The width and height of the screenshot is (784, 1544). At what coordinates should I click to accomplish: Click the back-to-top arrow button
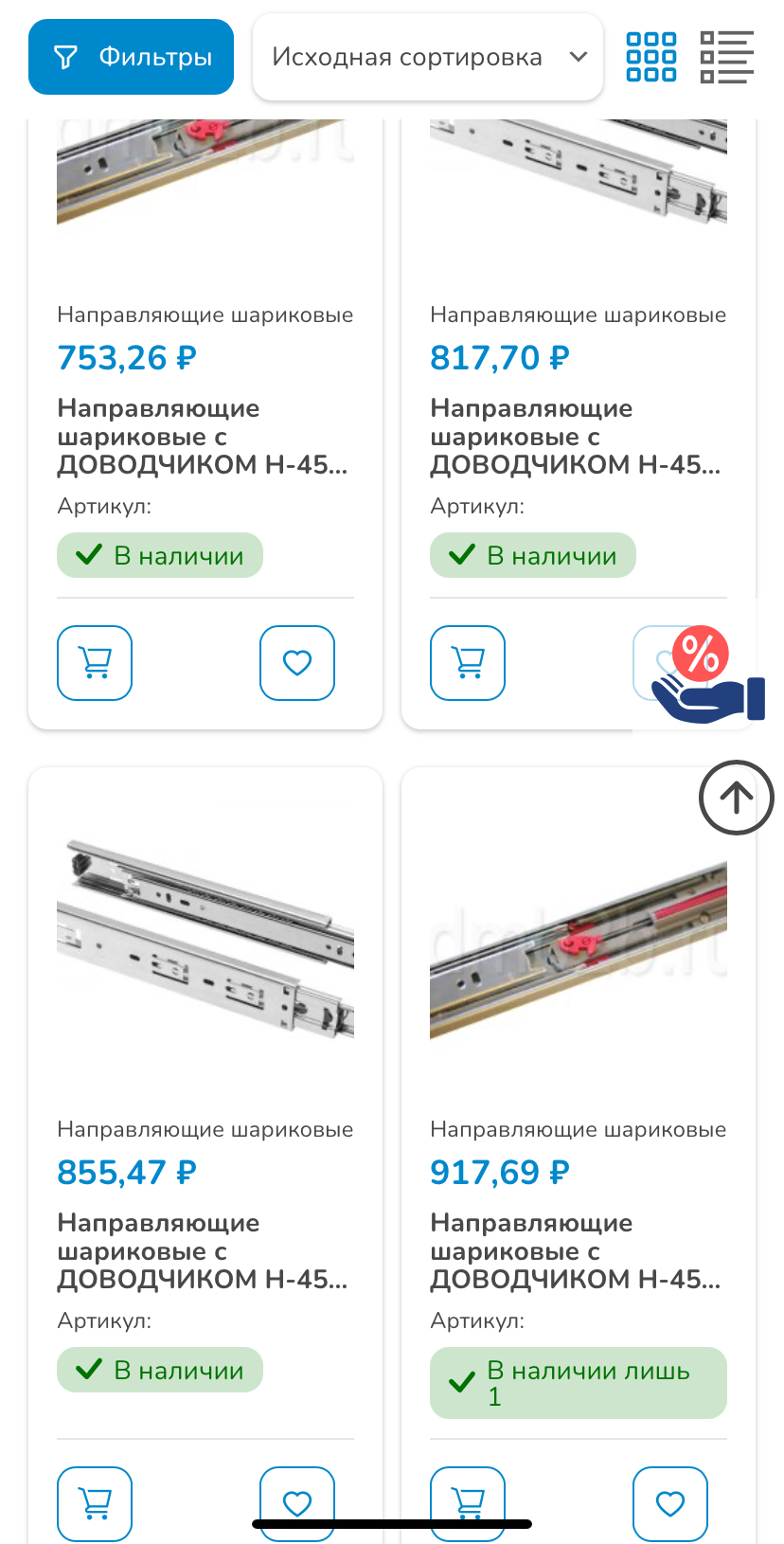click(737, 798)
